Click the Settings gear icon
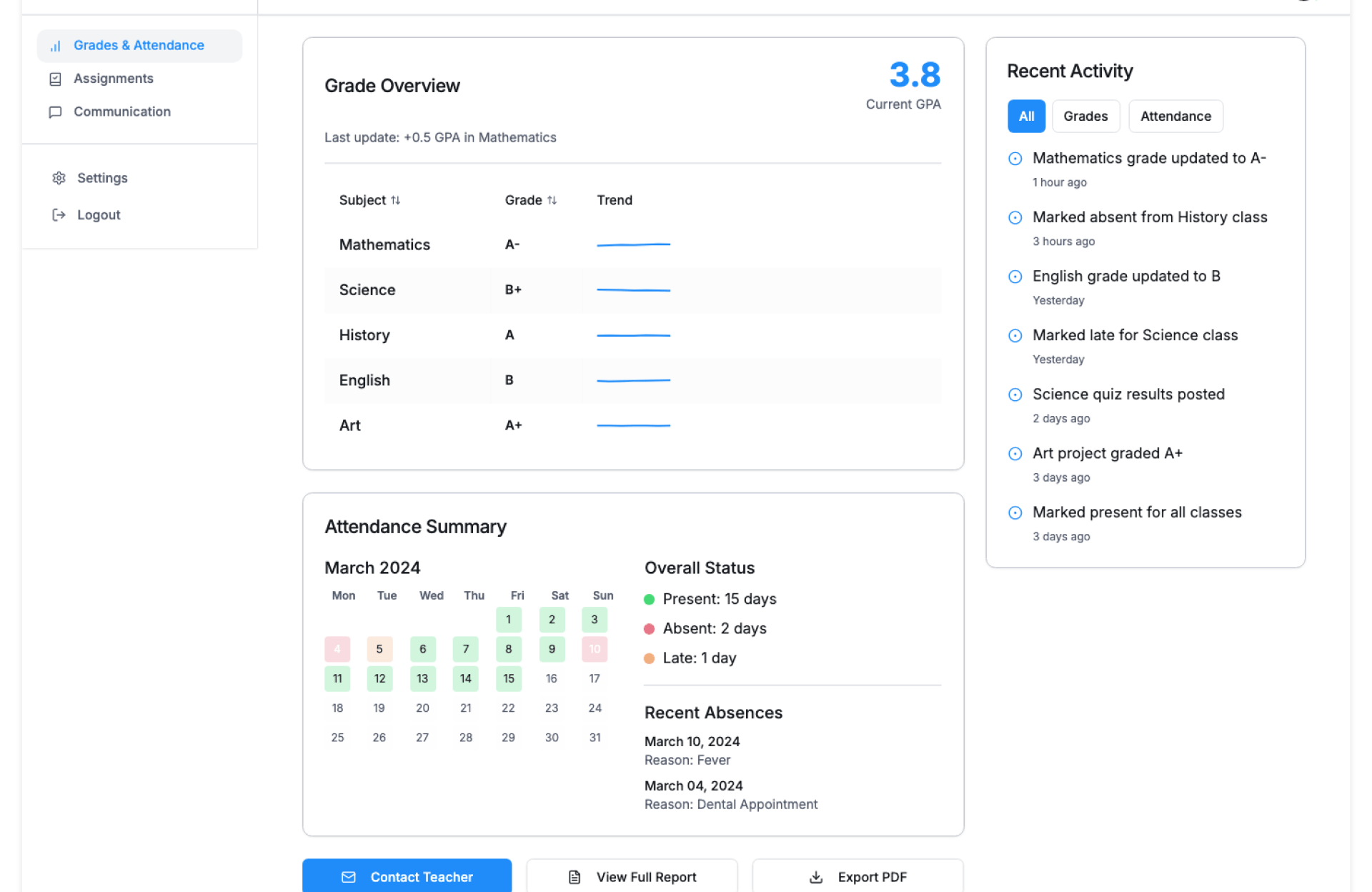The image size is (1372, 892). tap(59, 178)
